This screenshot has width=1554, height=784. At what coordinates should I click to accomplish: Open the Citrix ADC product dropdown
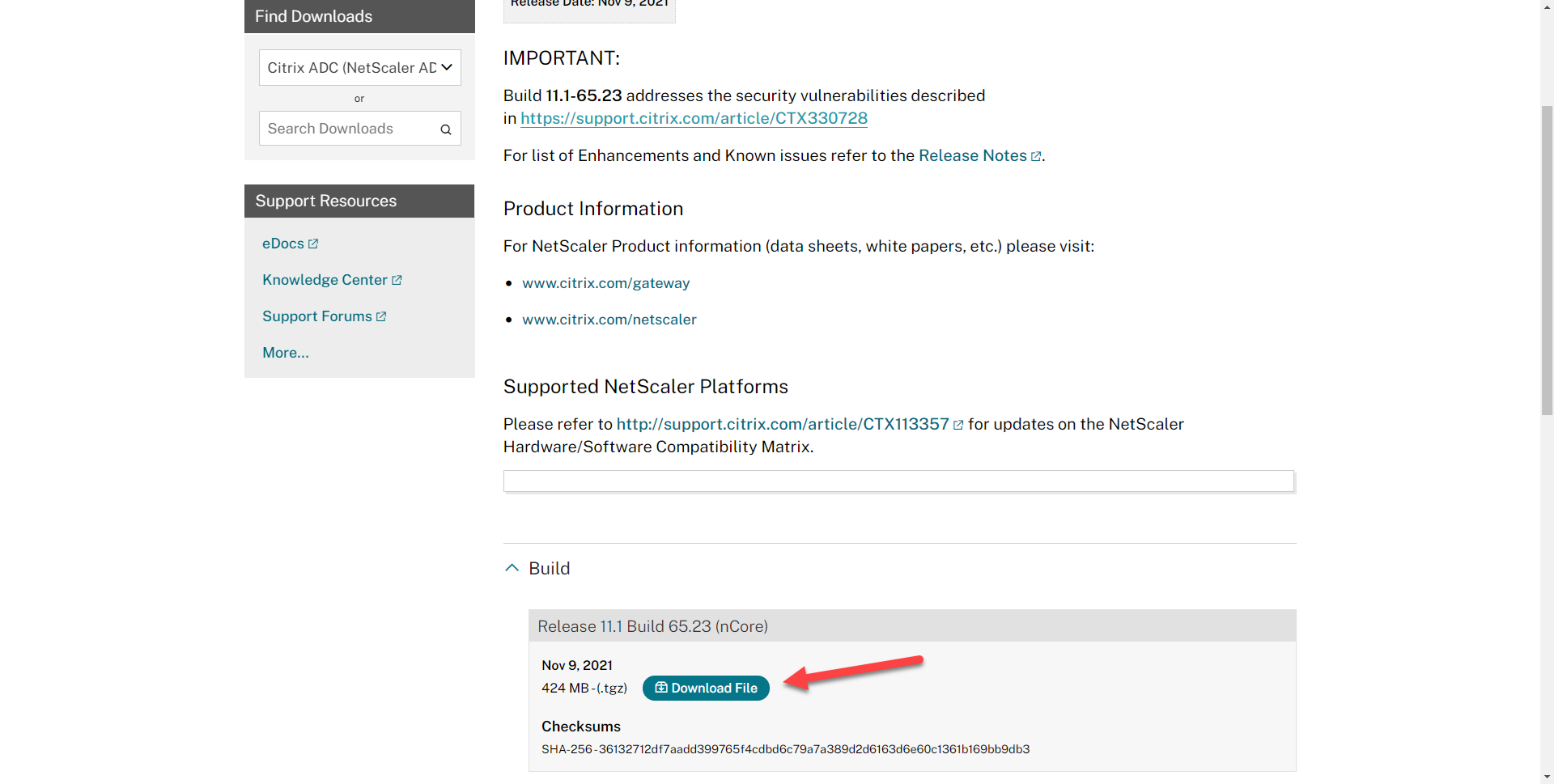coord(359,68)
